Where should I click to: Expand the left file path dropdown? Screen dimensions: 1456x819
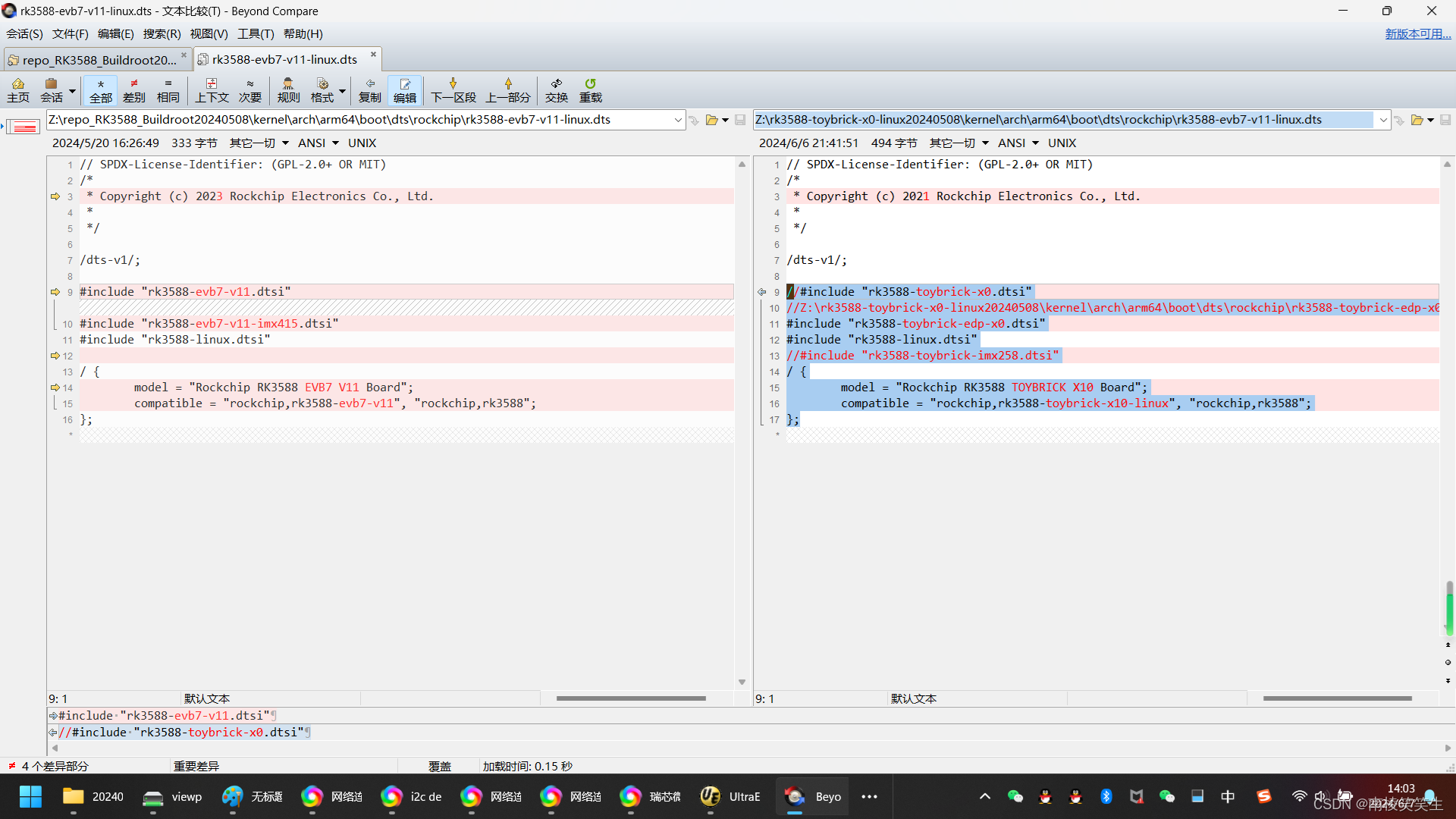point(678,120)
